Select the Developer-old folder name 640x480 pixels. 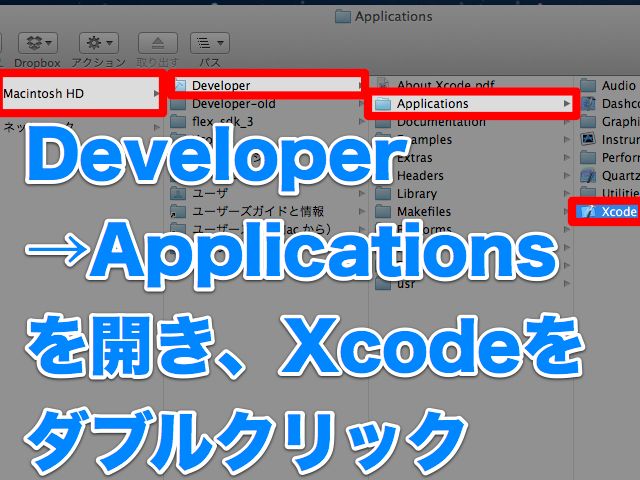pyautogui.click(x=234, y=104)
